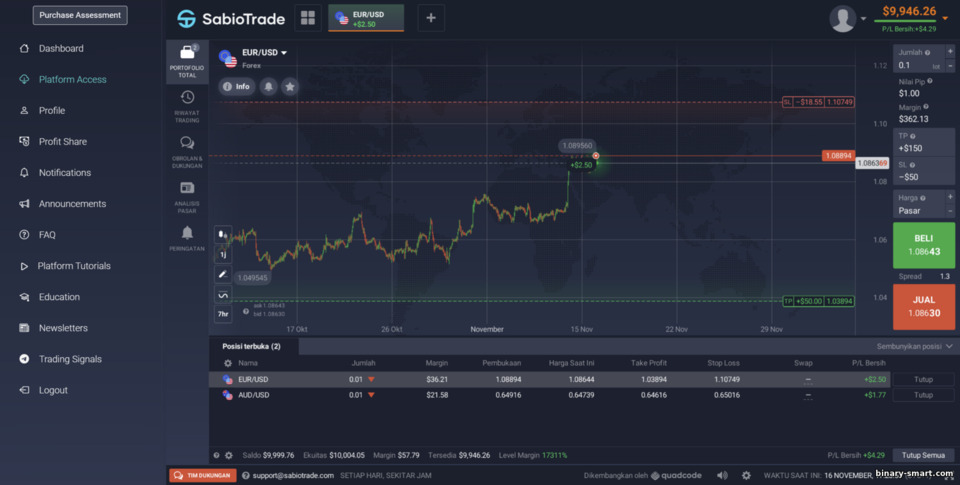Select the AUD/USD position row
Viewport: 960px width, 485px height.
[550, 395]
